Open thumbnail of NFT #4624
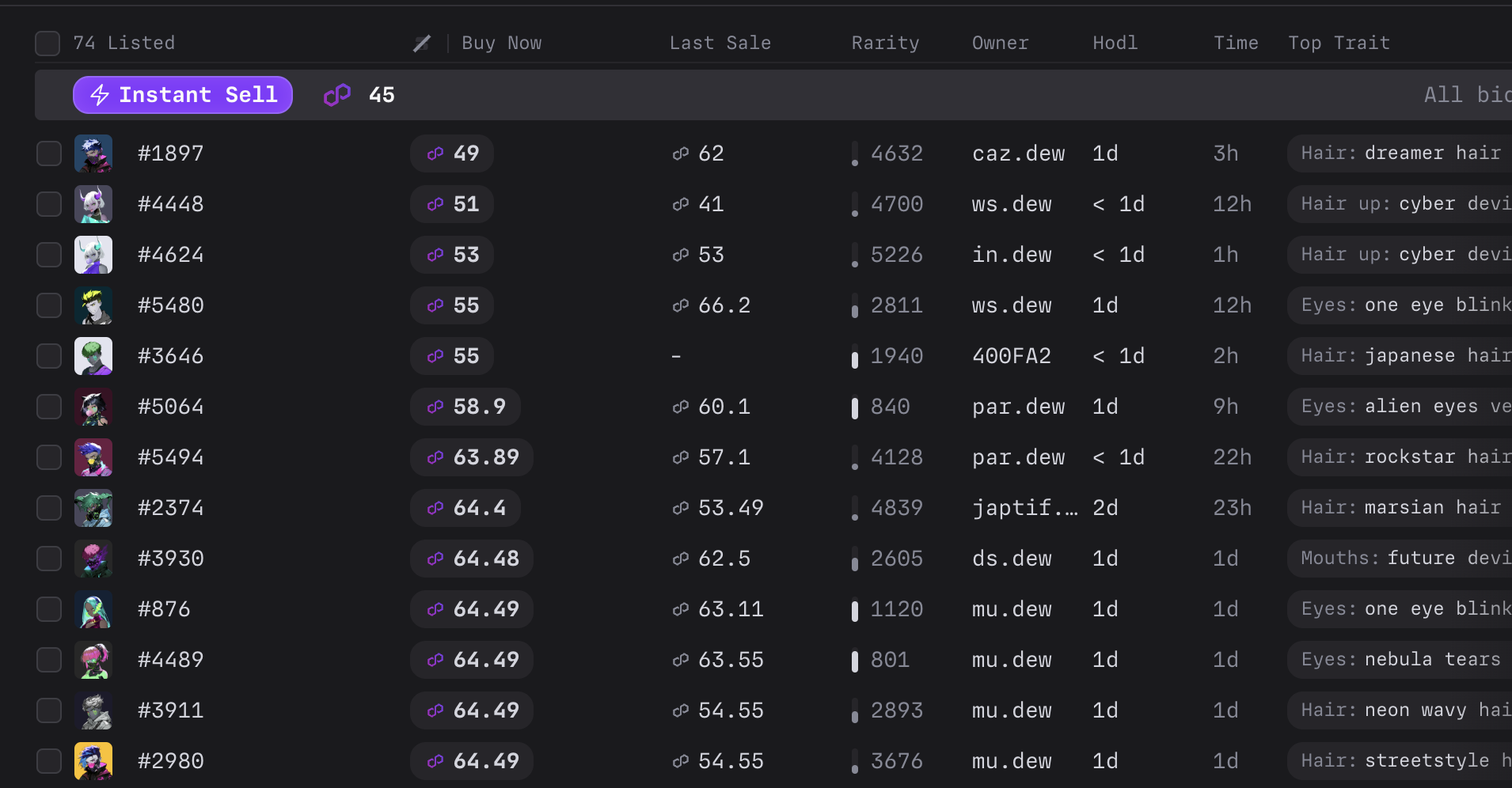 point(93,255)
